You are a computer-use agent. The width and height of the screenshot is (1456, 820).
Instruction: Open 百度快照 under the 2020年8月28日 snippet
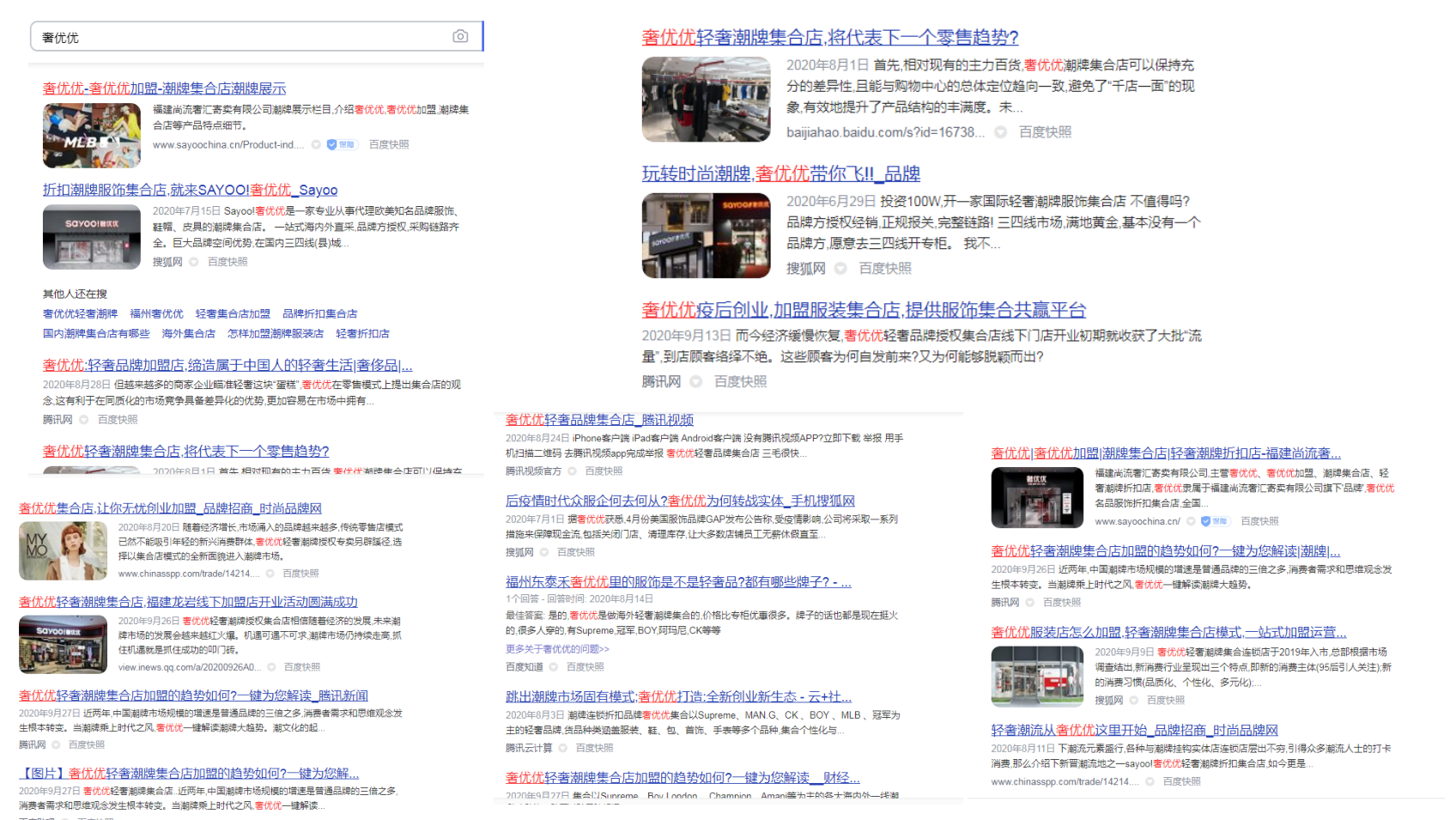click(x=118, y=420)
